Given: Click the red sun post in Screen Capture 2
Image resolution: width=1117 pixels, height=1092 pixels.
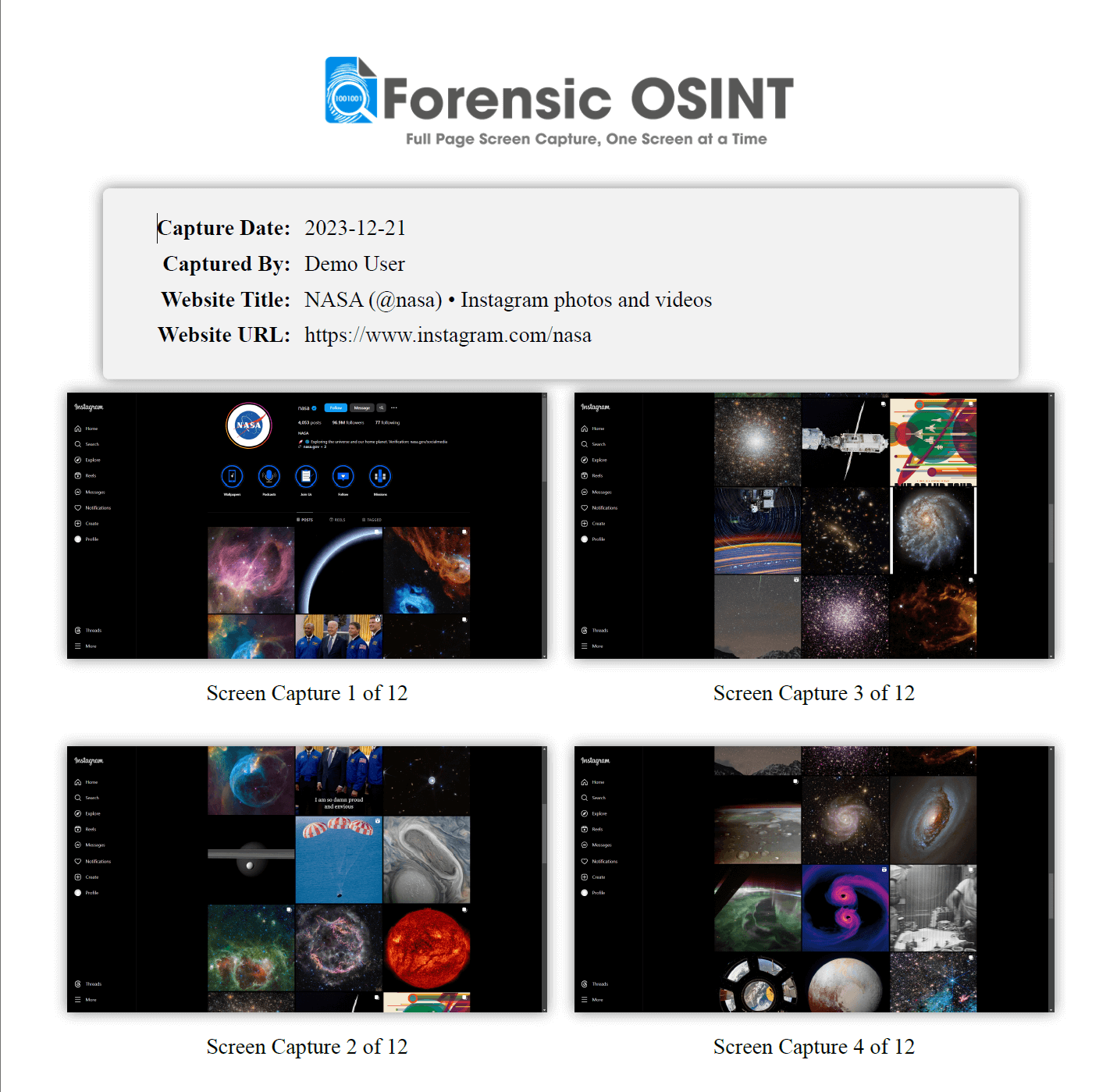Looking at the screenshot, I should pos(427,948).
